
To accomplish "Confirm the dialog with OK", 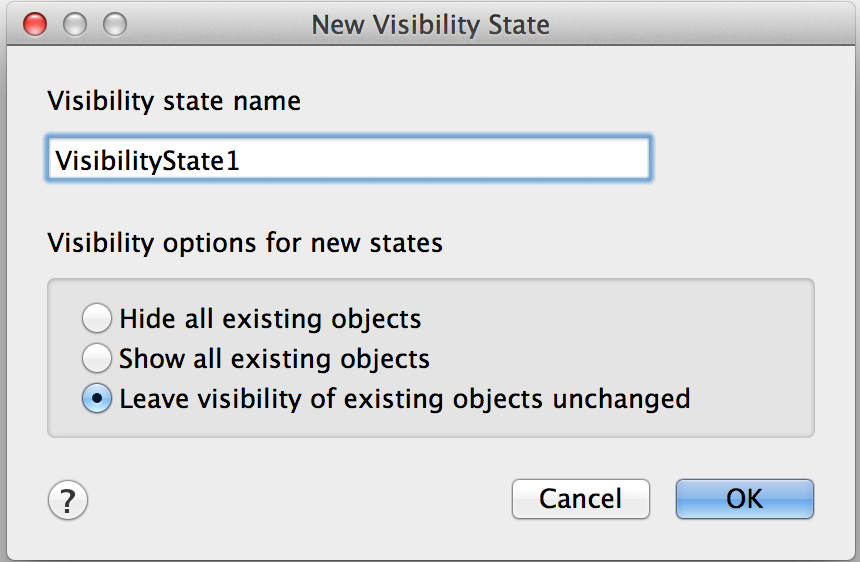I will (744, 499).
